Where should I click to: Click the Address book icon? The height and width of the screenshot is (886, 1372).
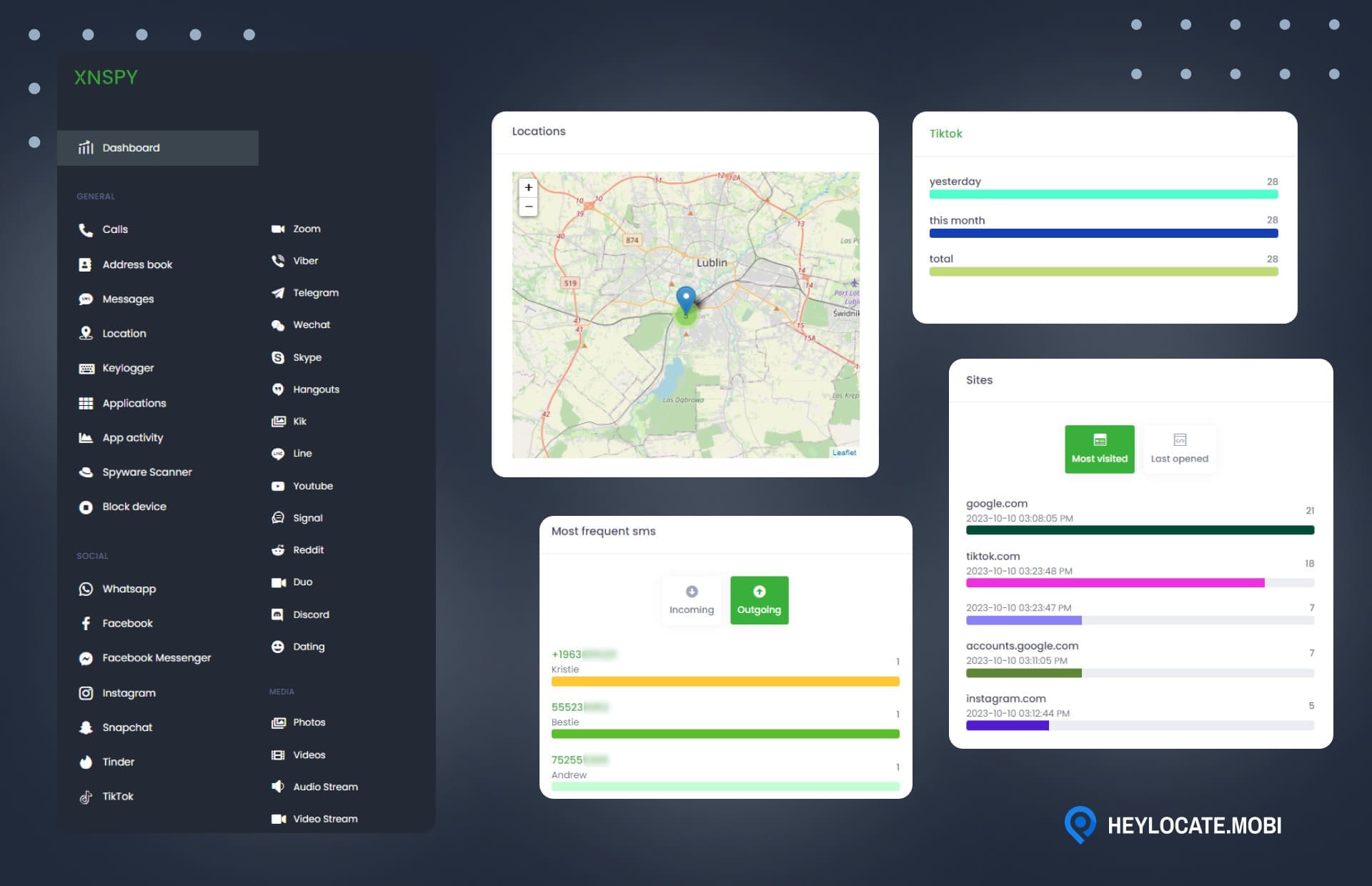point(85,264)
